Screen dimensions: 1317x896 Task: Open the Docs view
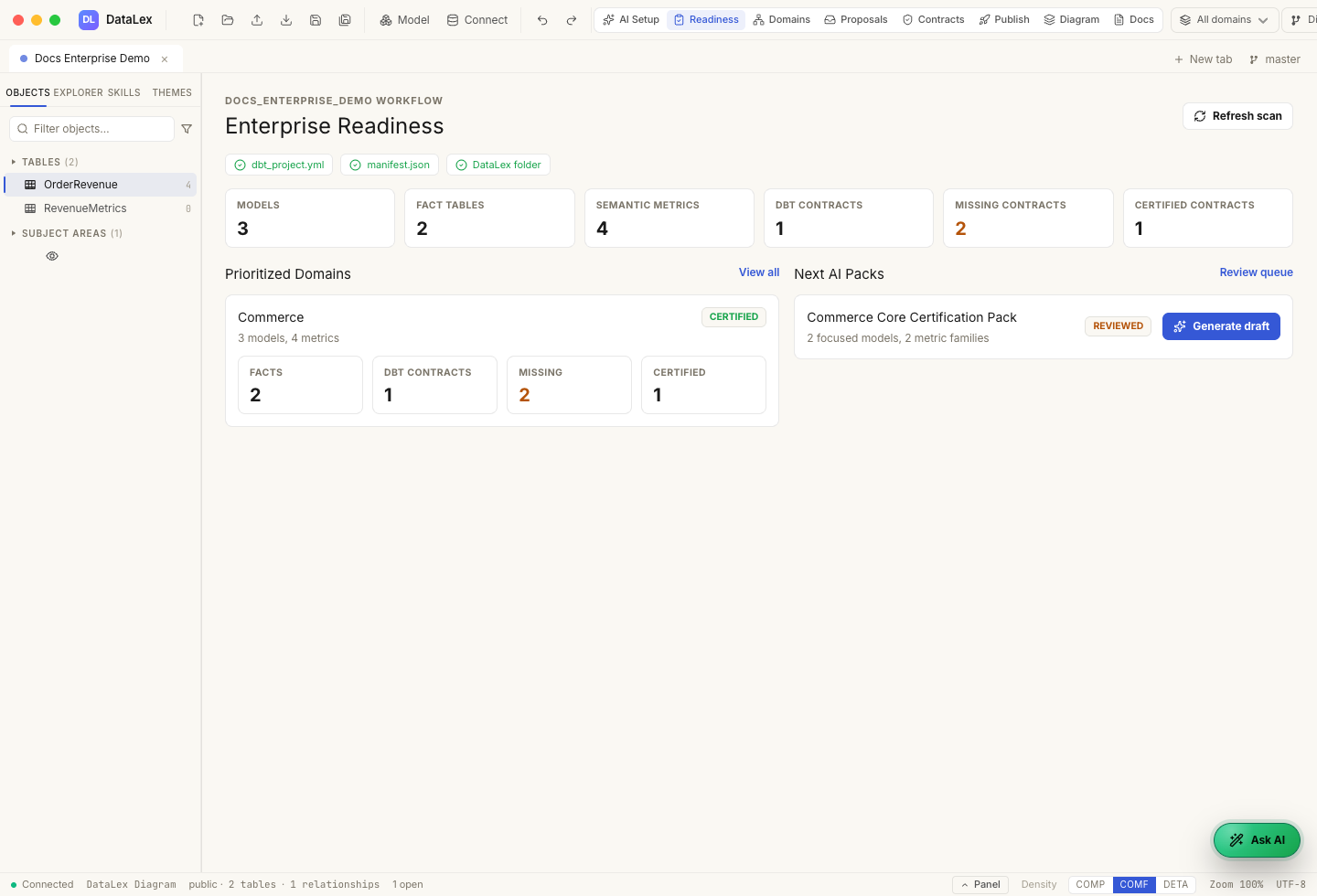click(1134, 19)
